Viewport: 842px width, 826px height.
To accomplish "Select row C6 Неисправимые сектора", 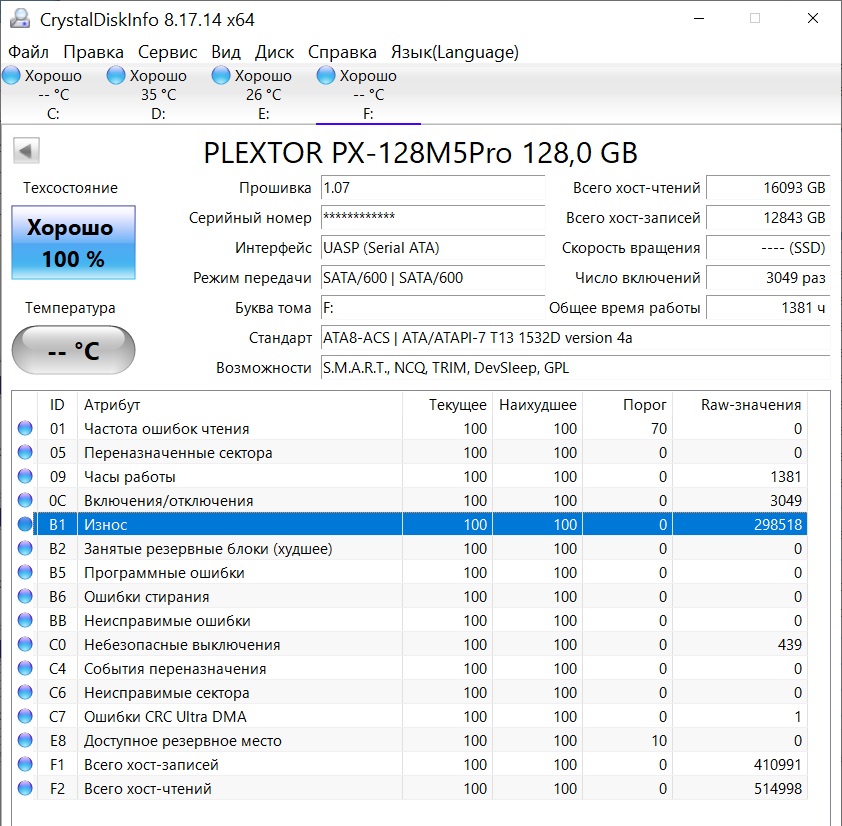I will pyautogui.click(x=410, y=693).
